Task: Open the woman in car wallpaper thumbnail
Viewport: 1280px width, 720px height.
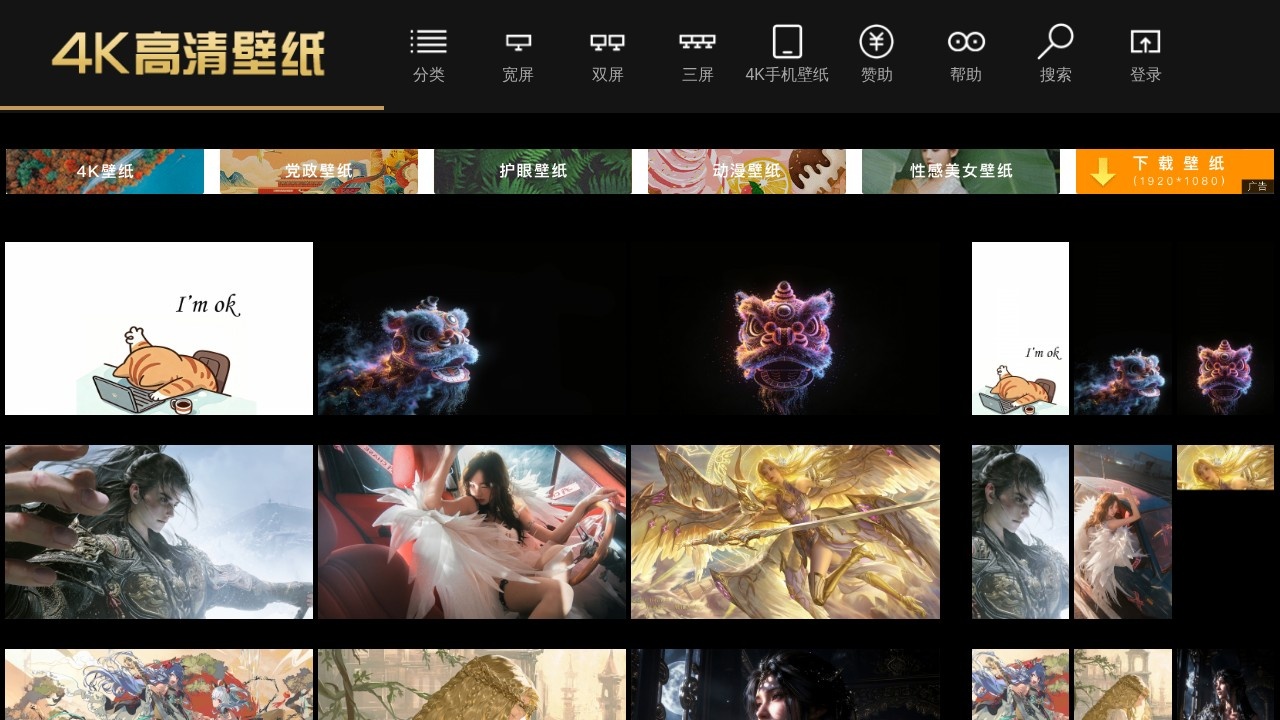Action: coord(471,531)
